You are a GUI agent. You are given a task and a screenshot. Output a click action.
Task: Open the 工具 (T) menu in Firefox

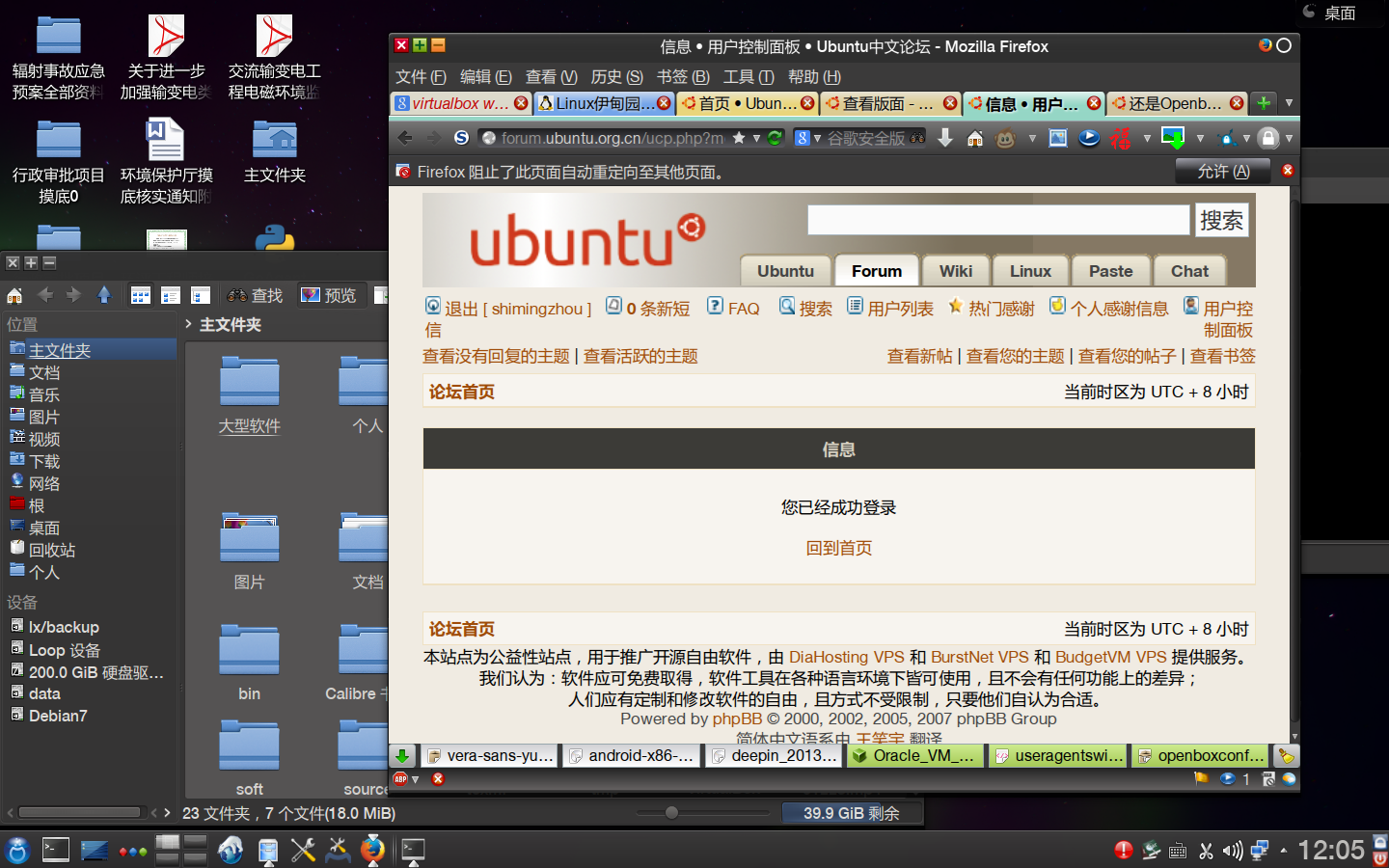coord(749,76)
